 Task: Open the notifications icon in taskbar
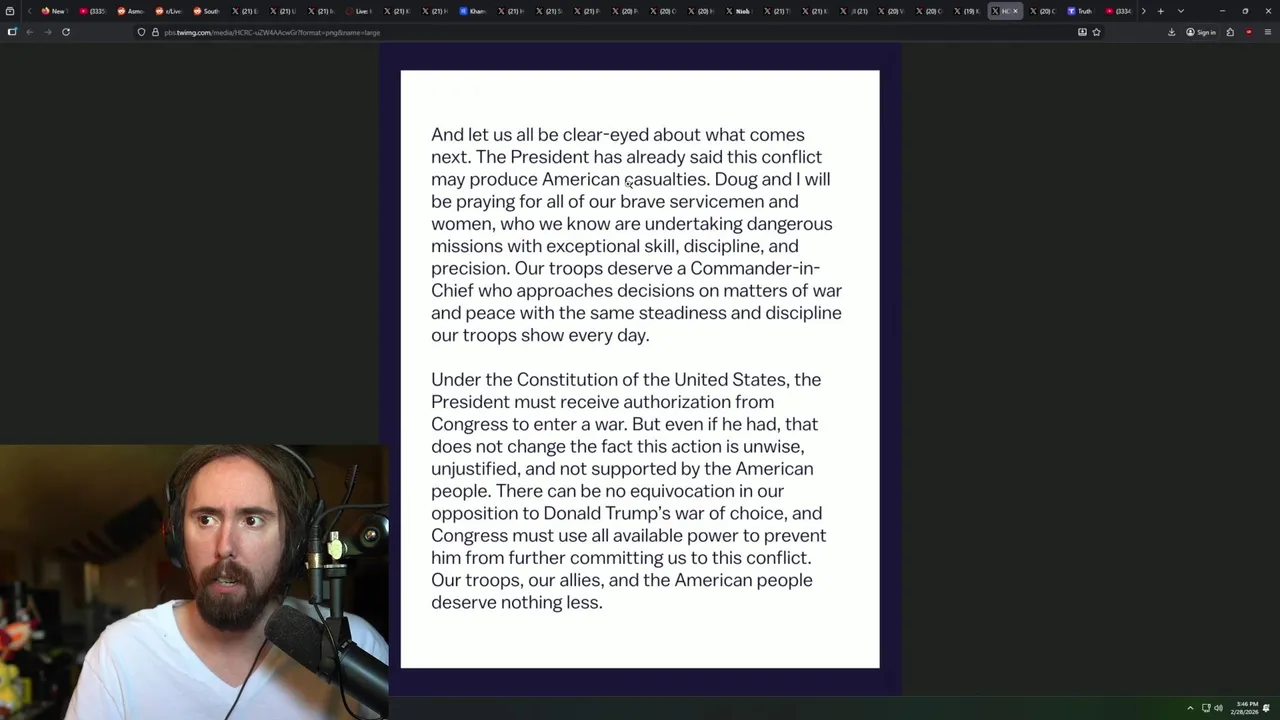[x=1267, y=708]
